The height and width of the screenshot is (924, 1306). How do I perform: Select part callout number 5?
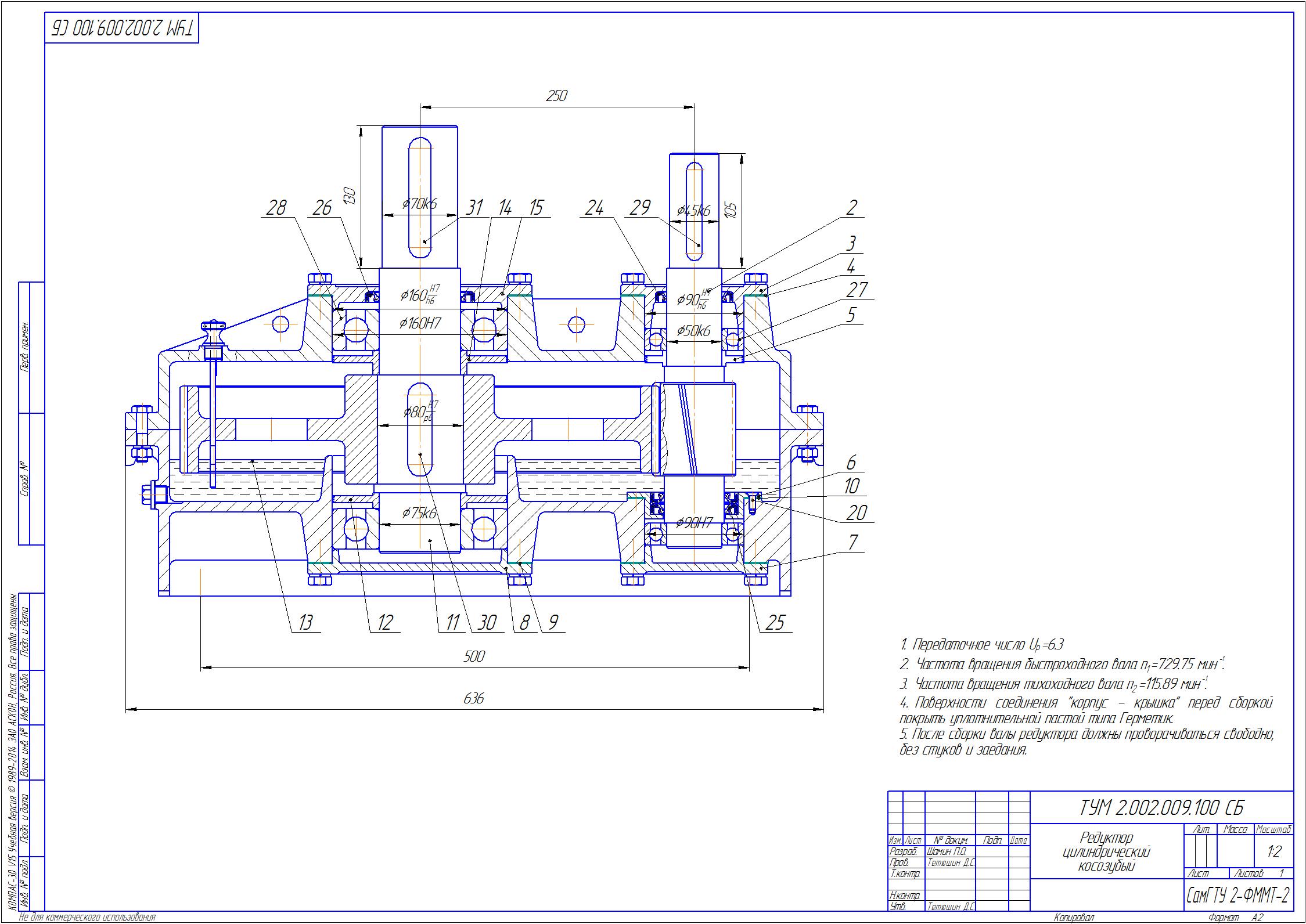click(x=851, y=315)
